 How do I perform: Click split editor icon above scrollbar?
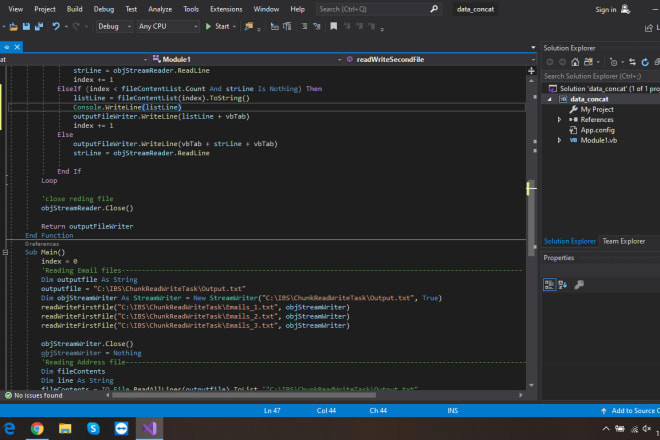coord(532,70)
